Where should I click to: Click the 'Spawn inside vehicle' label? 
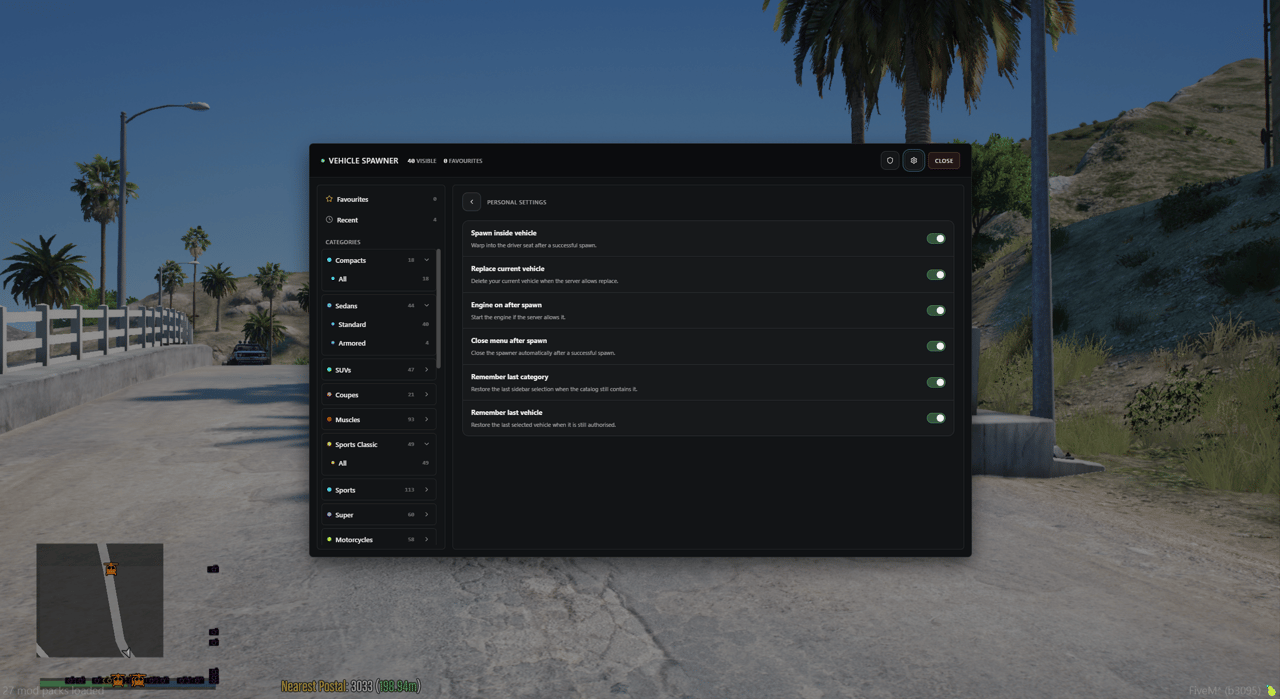(x=504, y=233)
